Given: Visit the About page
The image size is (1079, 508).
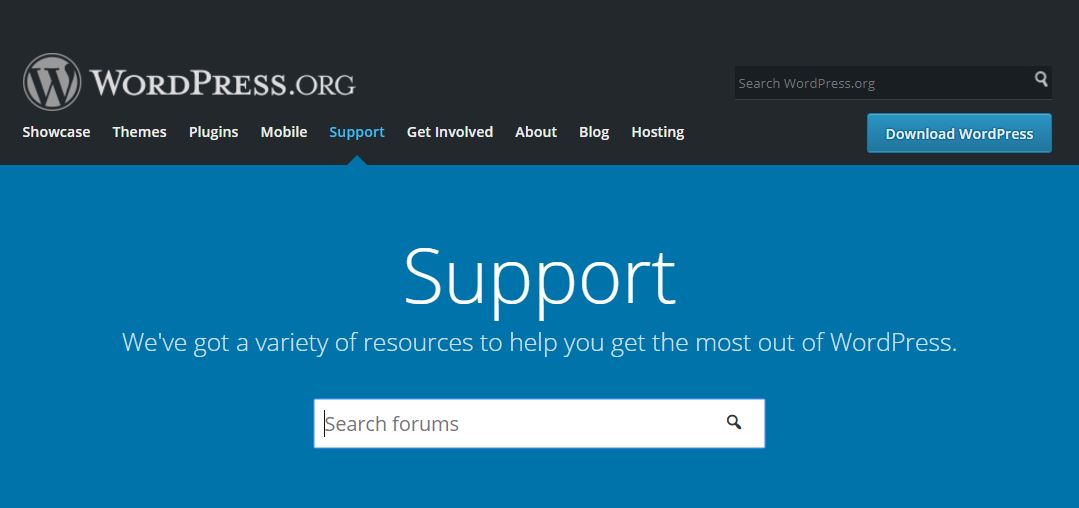Looking at the screenshot, I should [x=536, y=132].
